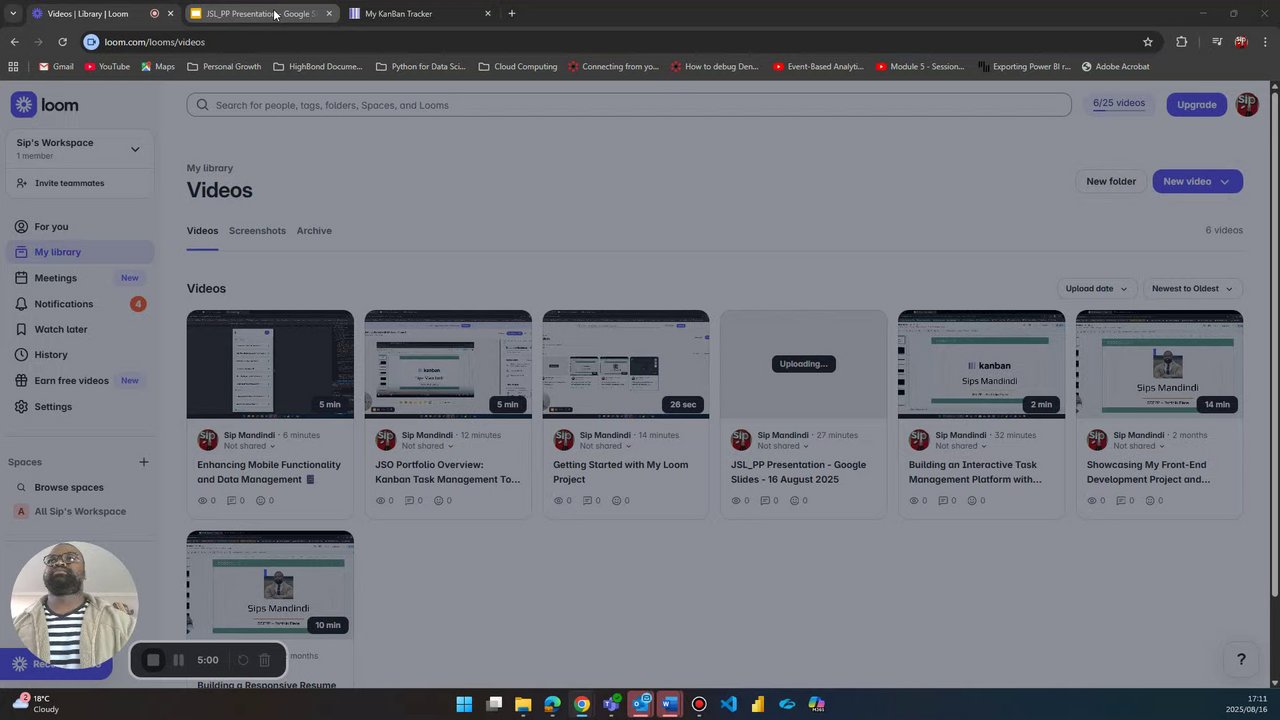The image size is (1280, 720).
Task: Click comments icon on Building an Interactive video
Action: coord(944,500)
